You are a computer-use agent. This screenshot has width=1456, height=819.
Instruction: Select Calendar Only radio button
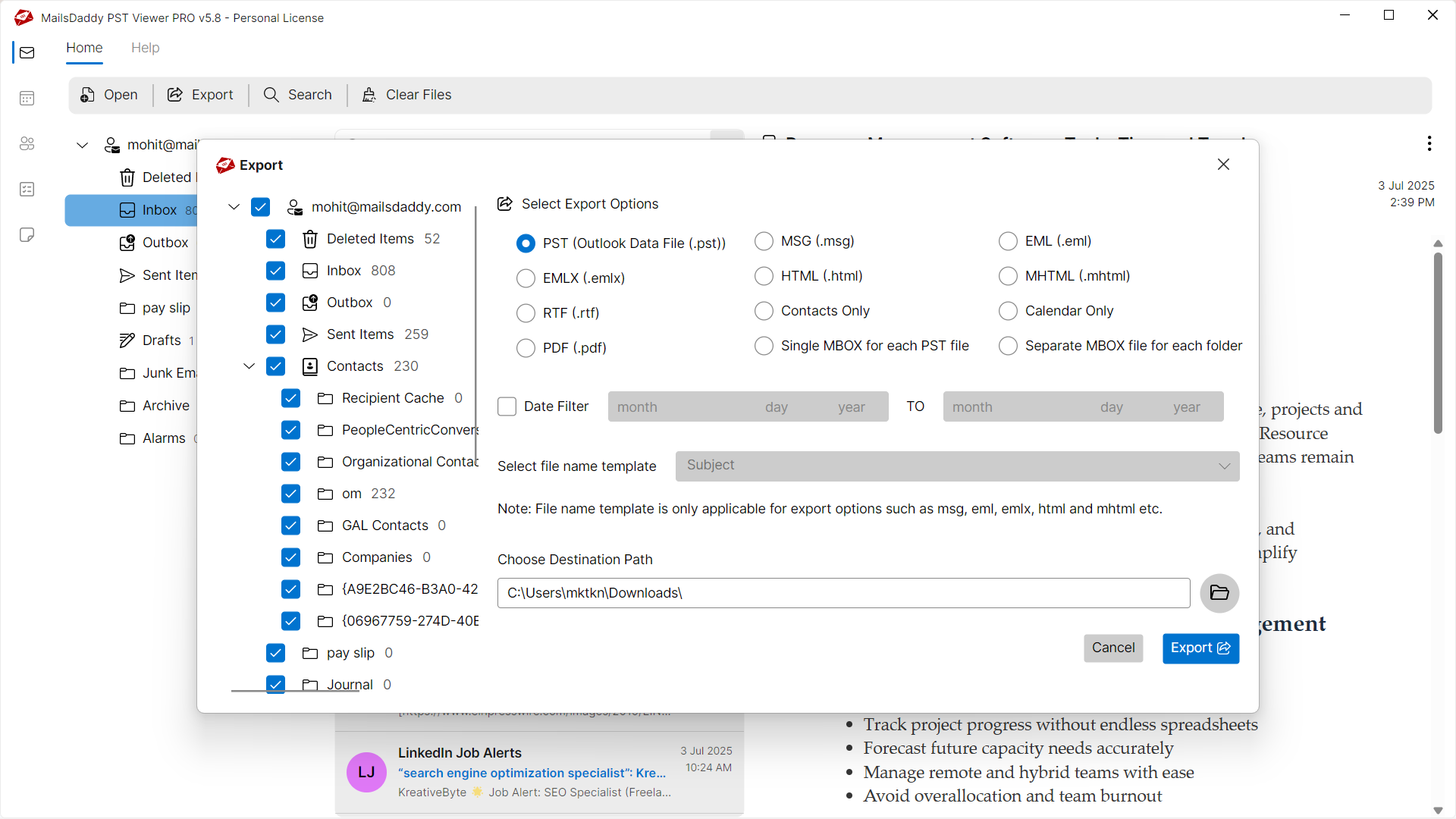click(1008, 311)
